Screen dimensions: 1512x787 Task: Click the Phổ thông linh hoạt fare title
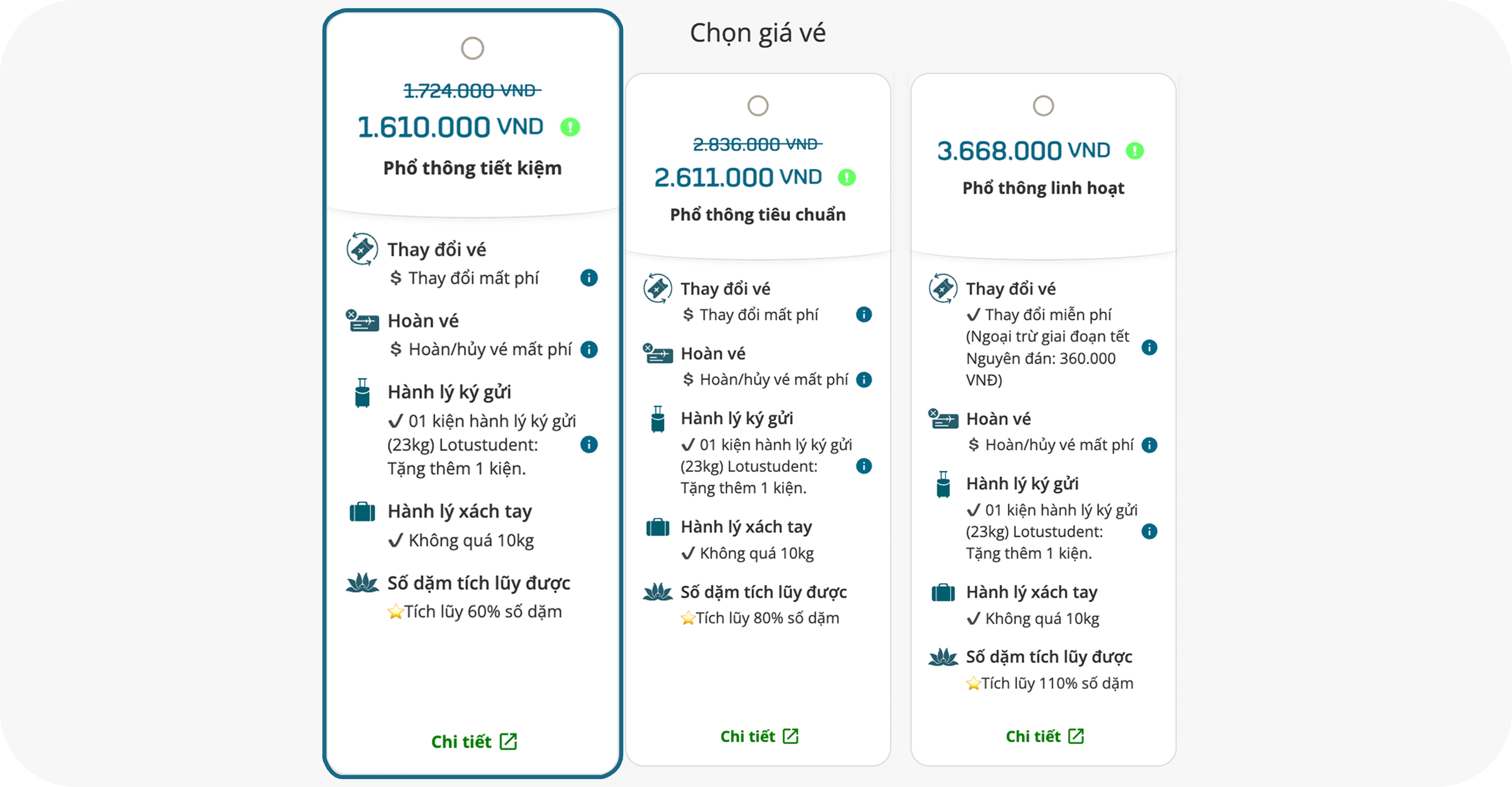[1043, 188]
